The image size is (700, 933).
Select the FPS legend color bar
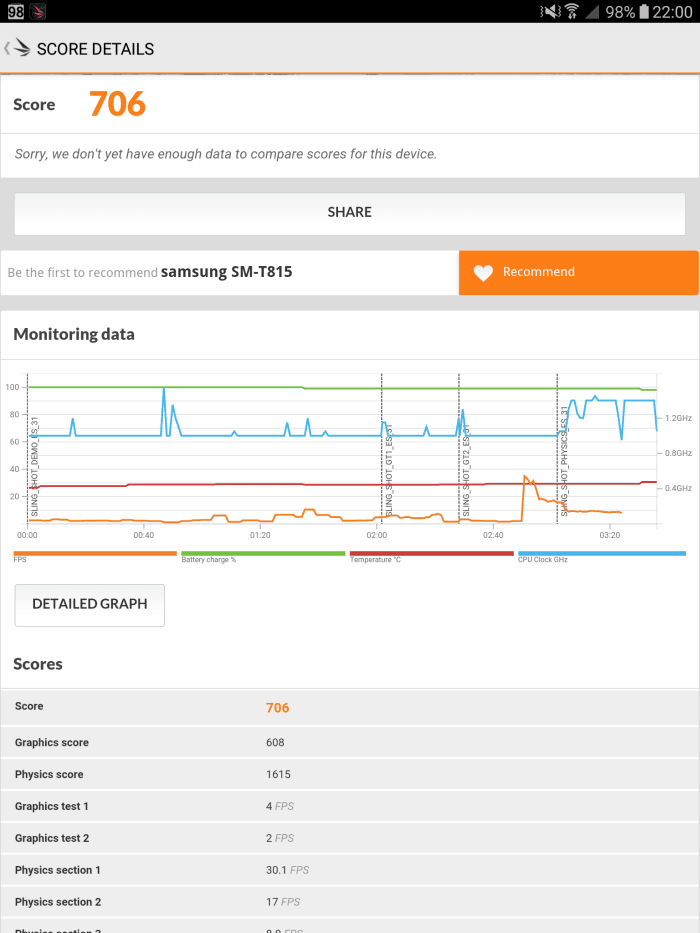point(95,553)
